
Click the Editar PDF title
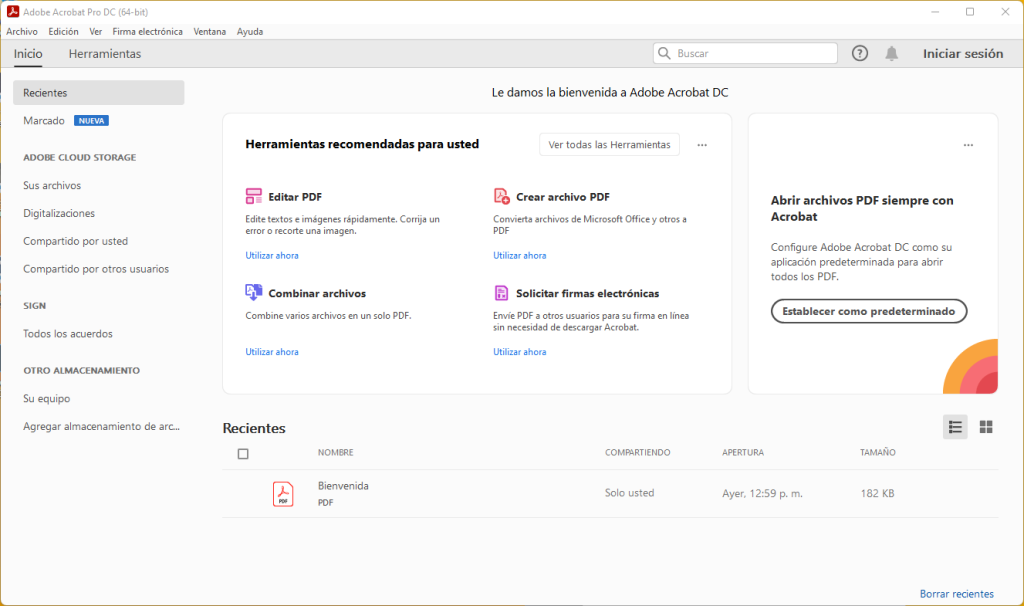295,197
